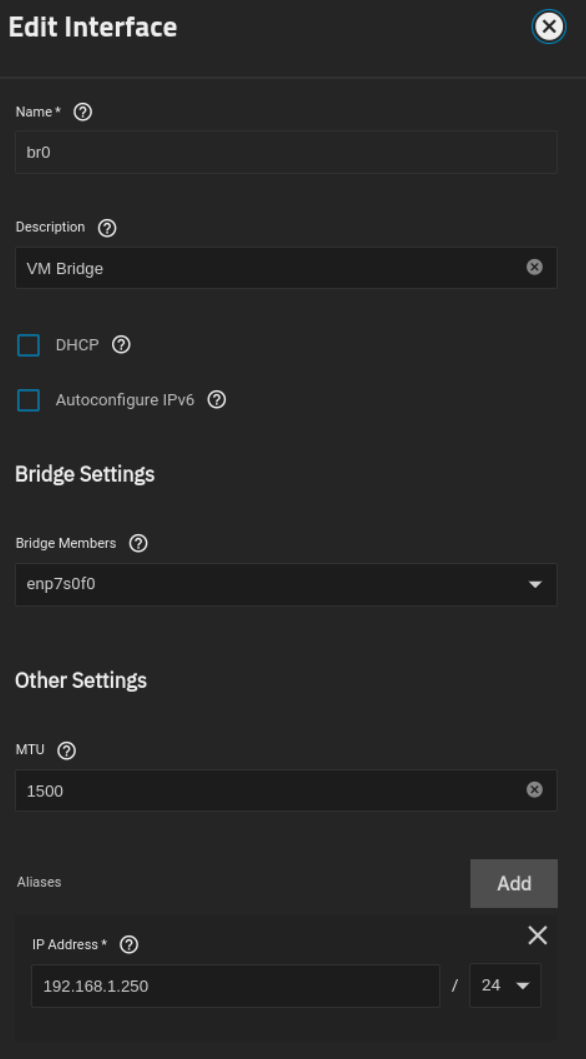Clear the MTU 1500 value
Viewport: 586px width, 1059px height.
[534, 790]
